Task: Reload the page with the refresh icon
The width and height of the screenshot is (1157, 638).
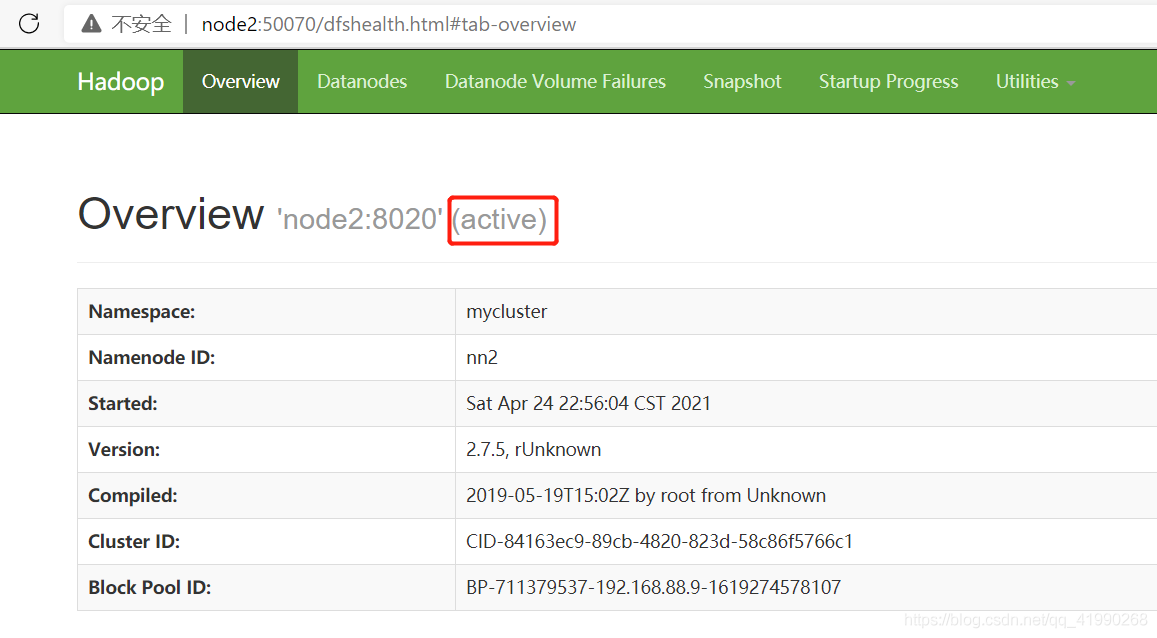Action: tap(29, 24)
